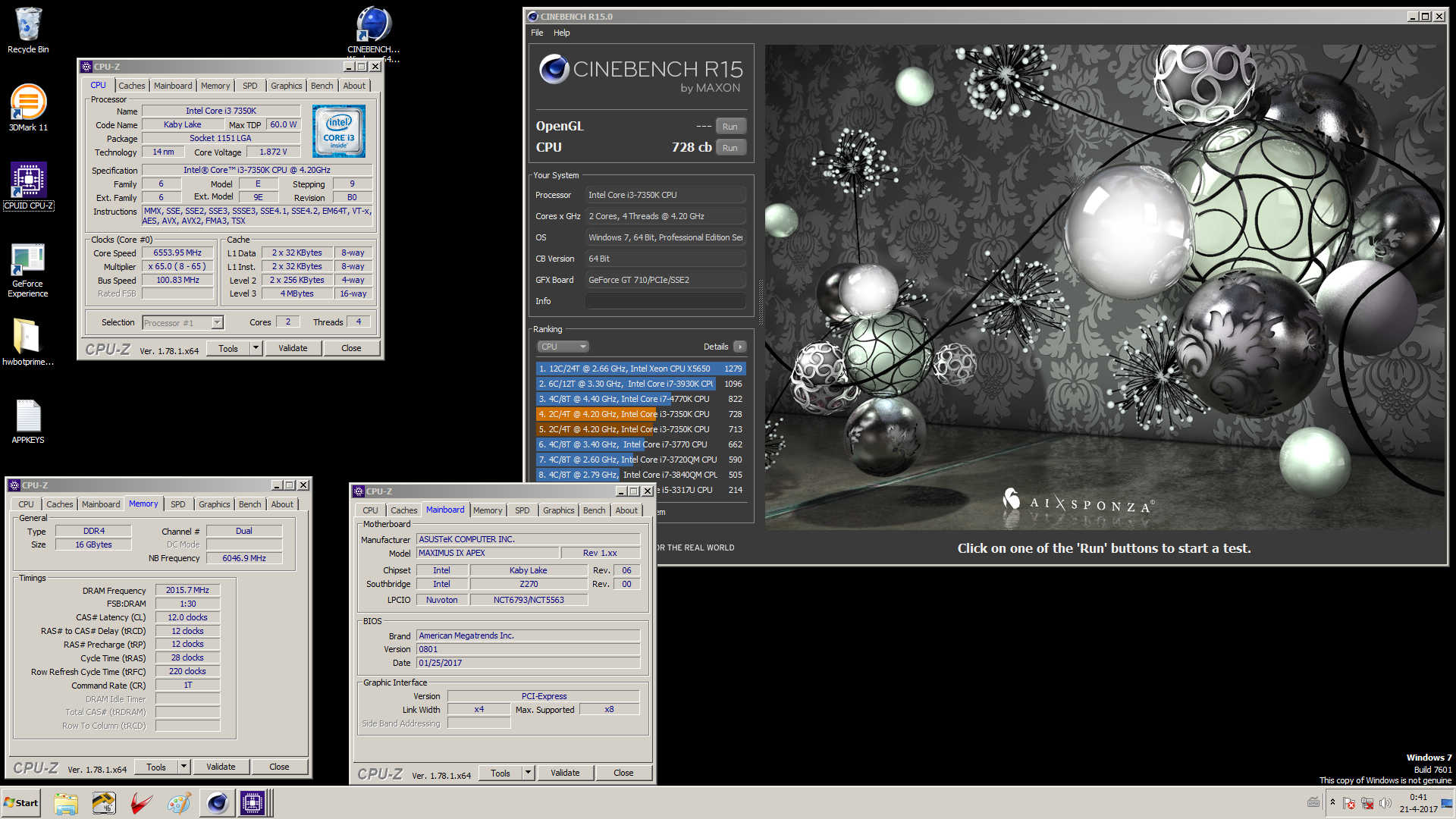Launch 3DMark 11 from the desktop
This screenshot has width=1456, height=819.
28,108
